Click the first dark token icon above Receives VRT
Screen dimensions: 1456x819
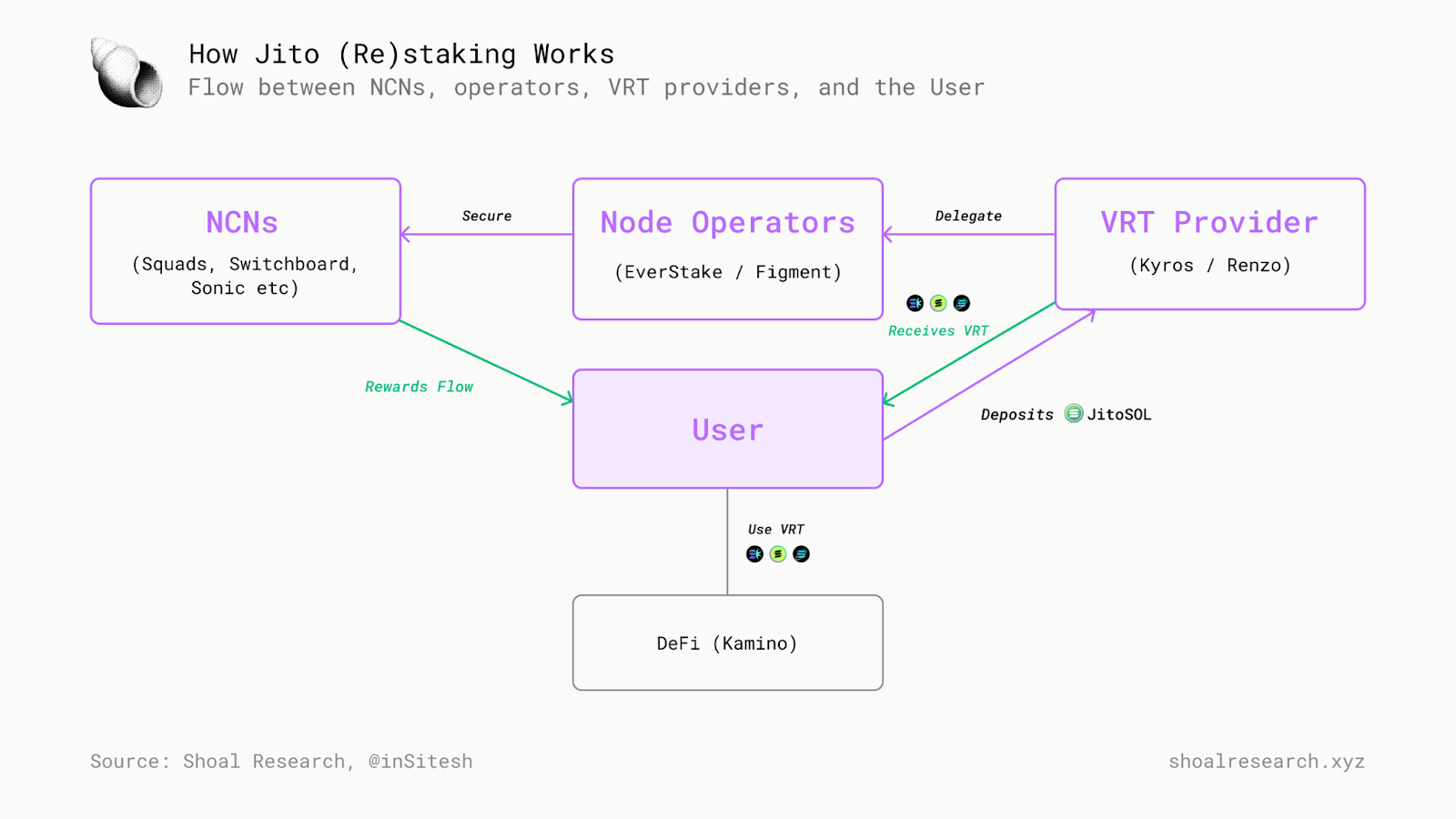pyautogui.click(x=915, y=303)
